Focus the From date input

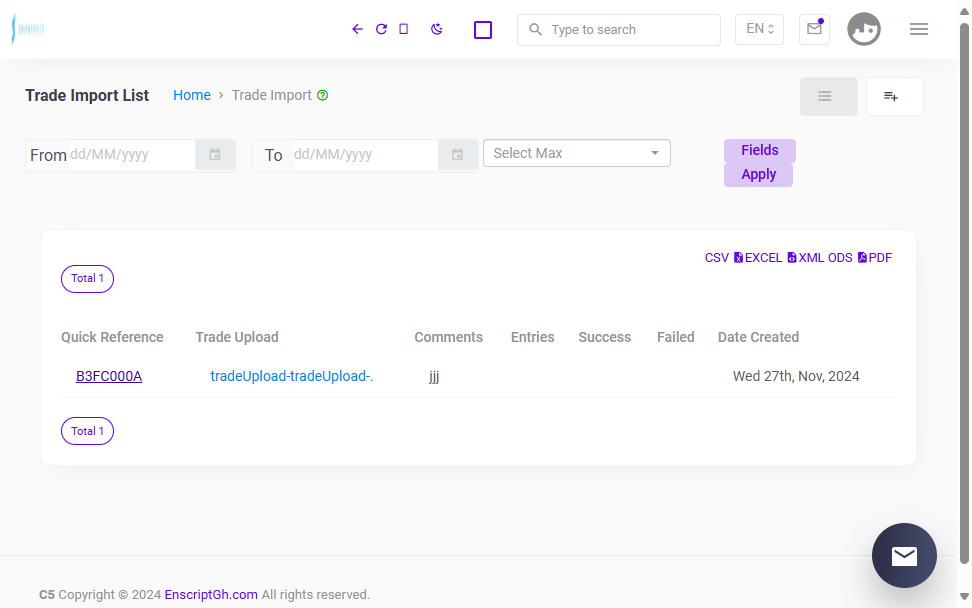[x=131, y=155]
